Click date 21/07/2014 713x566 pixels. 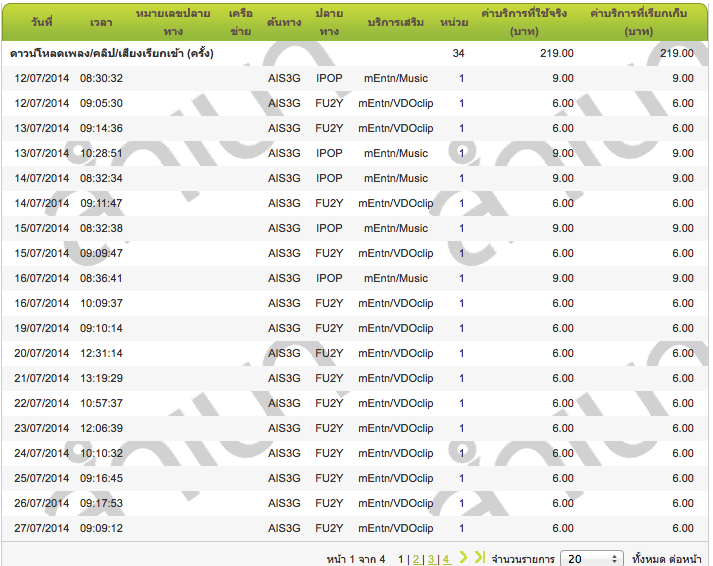41,378
